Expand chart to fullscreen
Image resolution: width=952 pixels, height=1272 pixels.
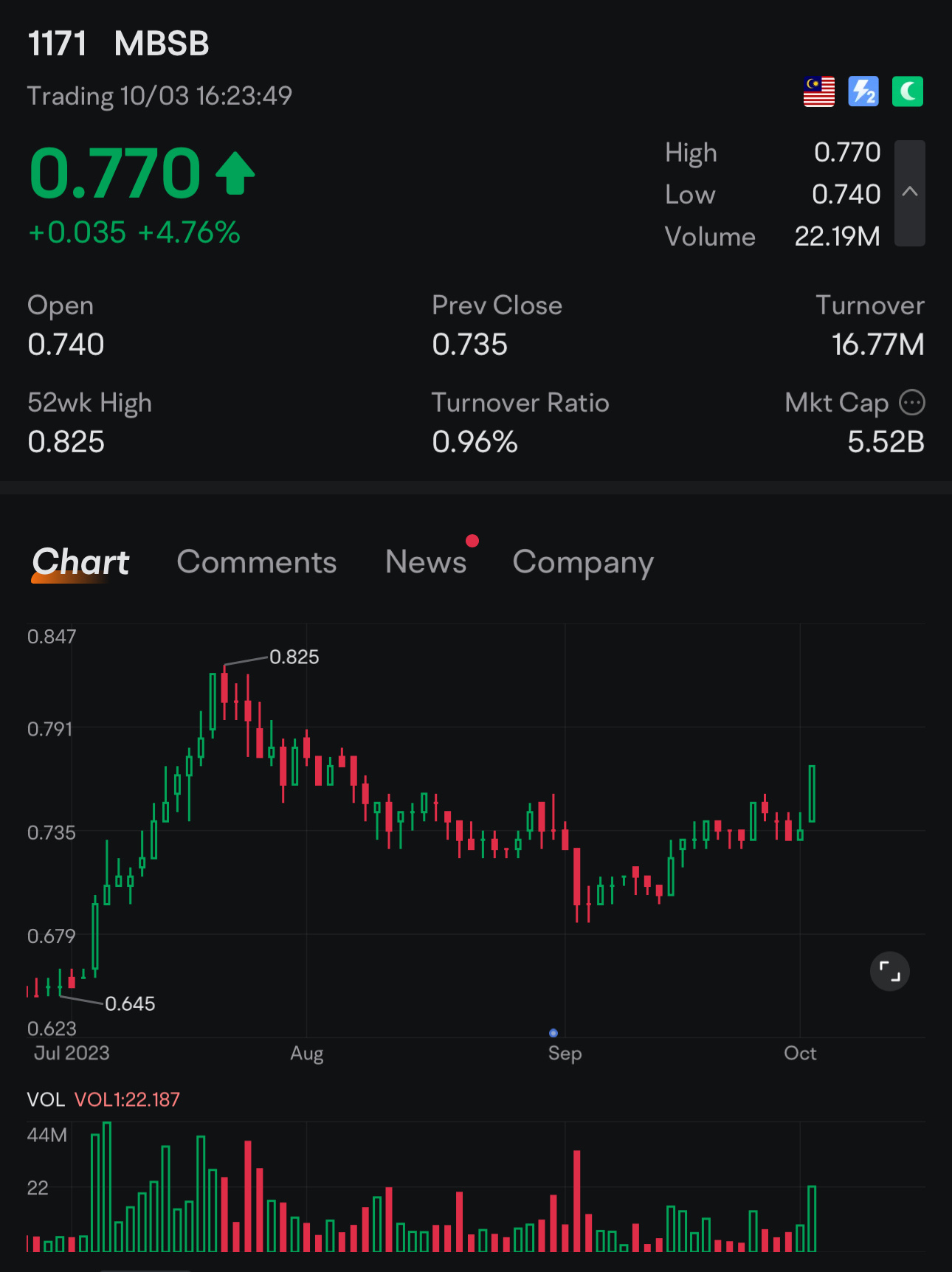(x=890, y=972)
